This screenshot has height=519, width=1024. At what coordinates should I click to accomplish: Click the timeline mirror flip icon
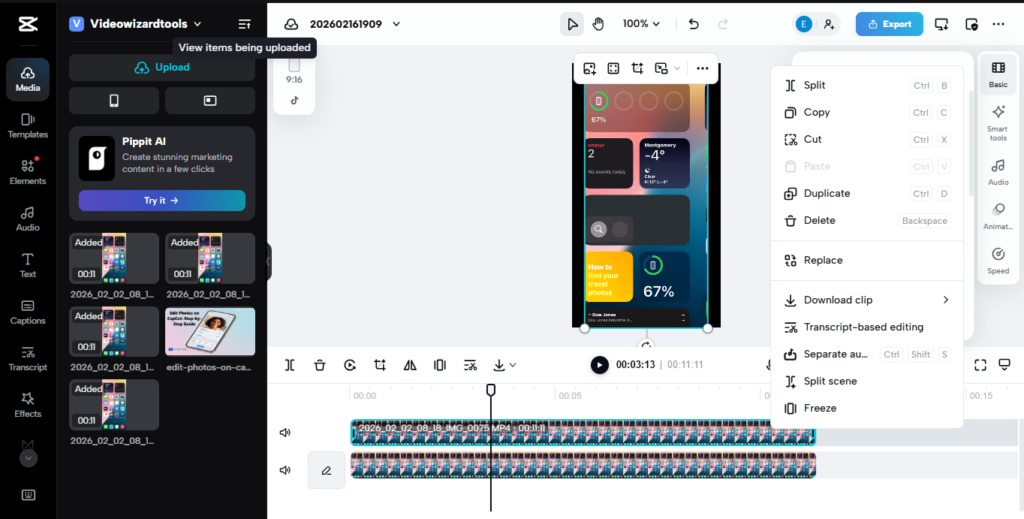[410, 365]
